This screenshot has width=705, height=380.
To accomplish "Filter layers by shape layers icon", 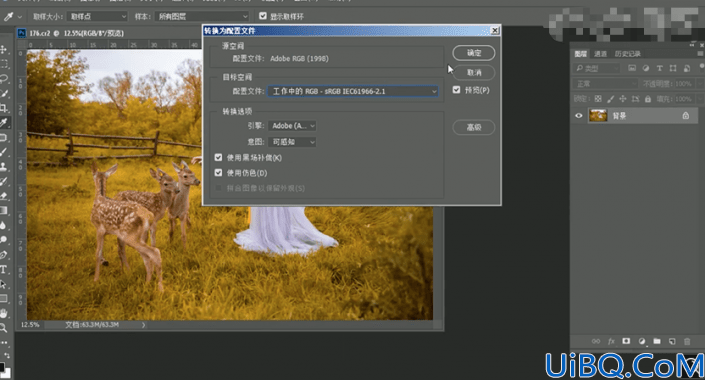I will [673, 68].
